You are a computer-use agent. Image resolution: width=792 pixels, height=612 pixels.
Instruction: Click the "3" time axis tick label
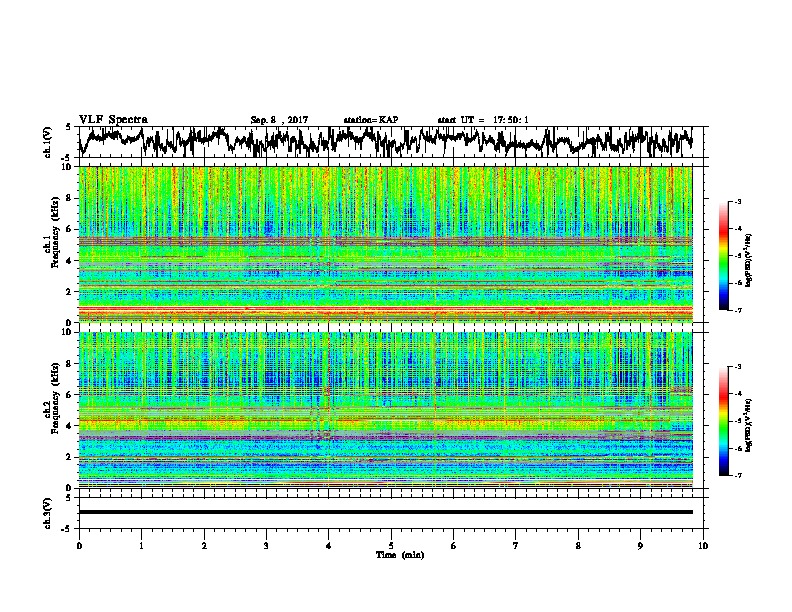coord(266,546)
